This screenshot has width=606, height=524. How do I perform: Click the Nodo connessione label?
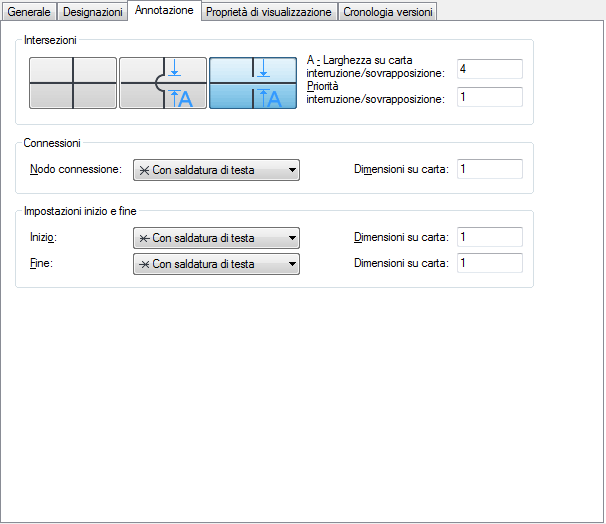(76, 170)
